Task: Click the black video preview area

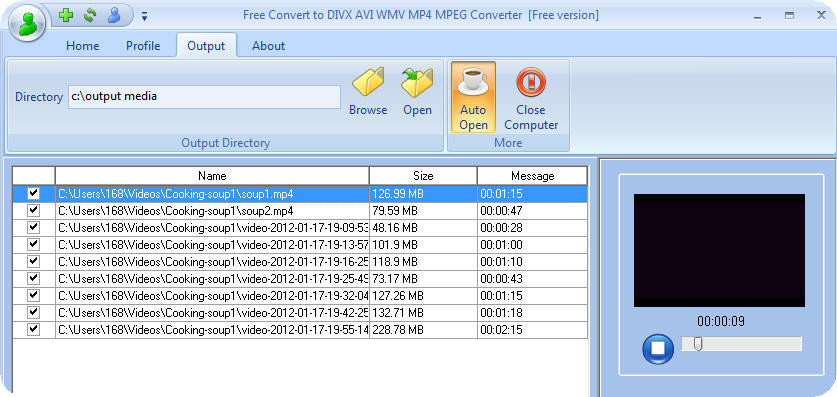Action: pyautogui.click(x=719, y=250)
